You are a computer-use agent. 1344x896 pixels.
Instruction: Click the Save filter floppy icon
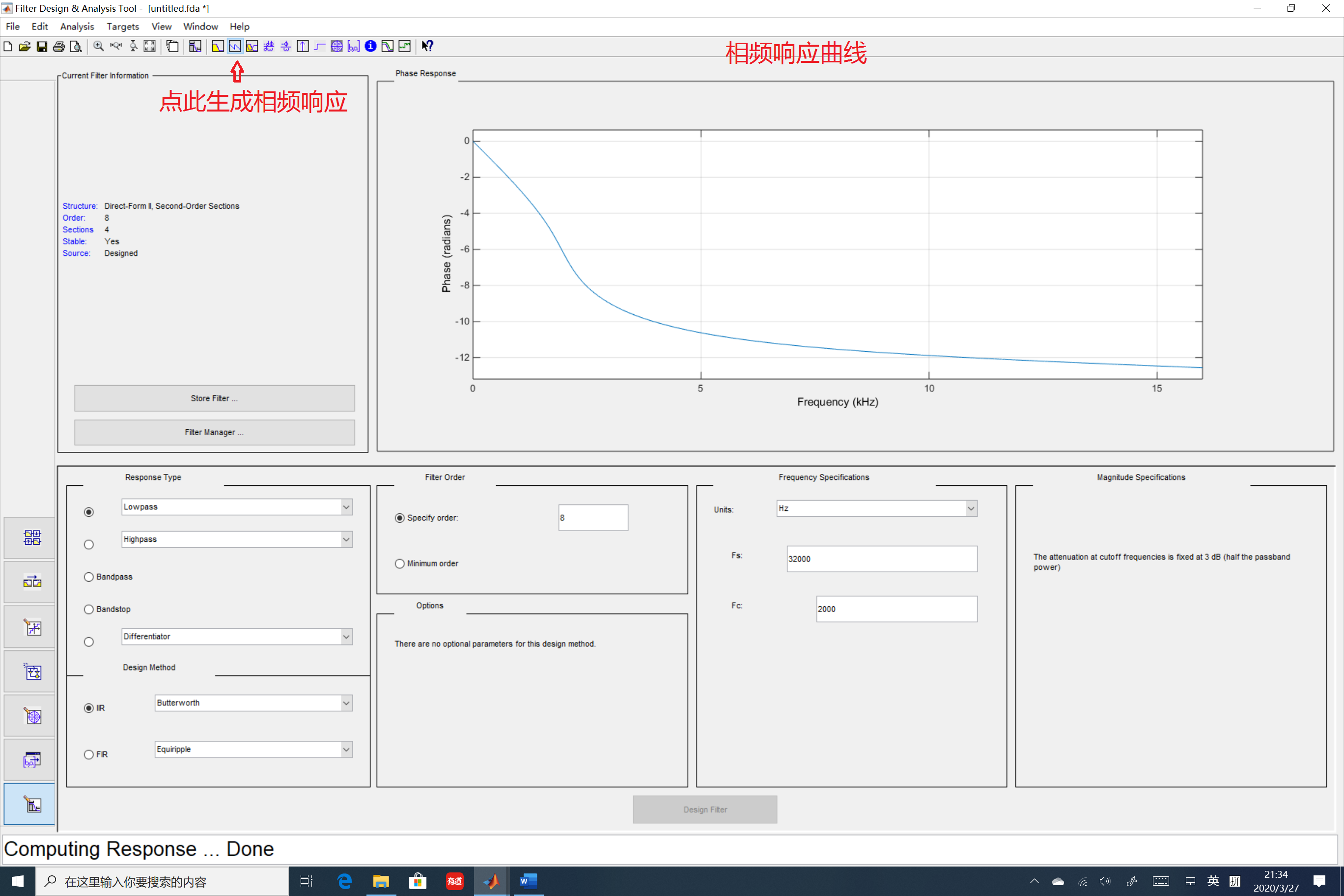(x=42, y=46)
